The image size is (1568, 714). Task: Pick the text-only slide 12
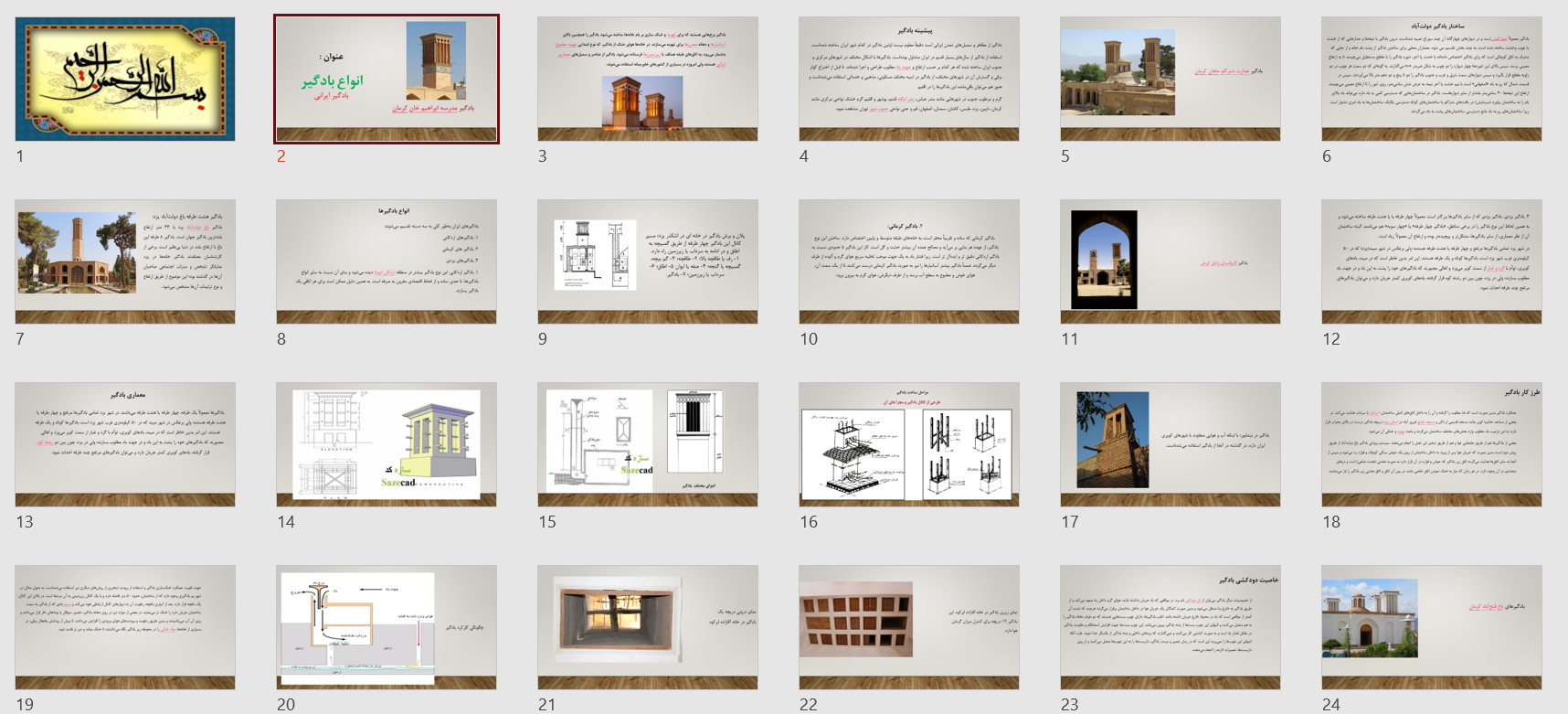coord(1432,261)
